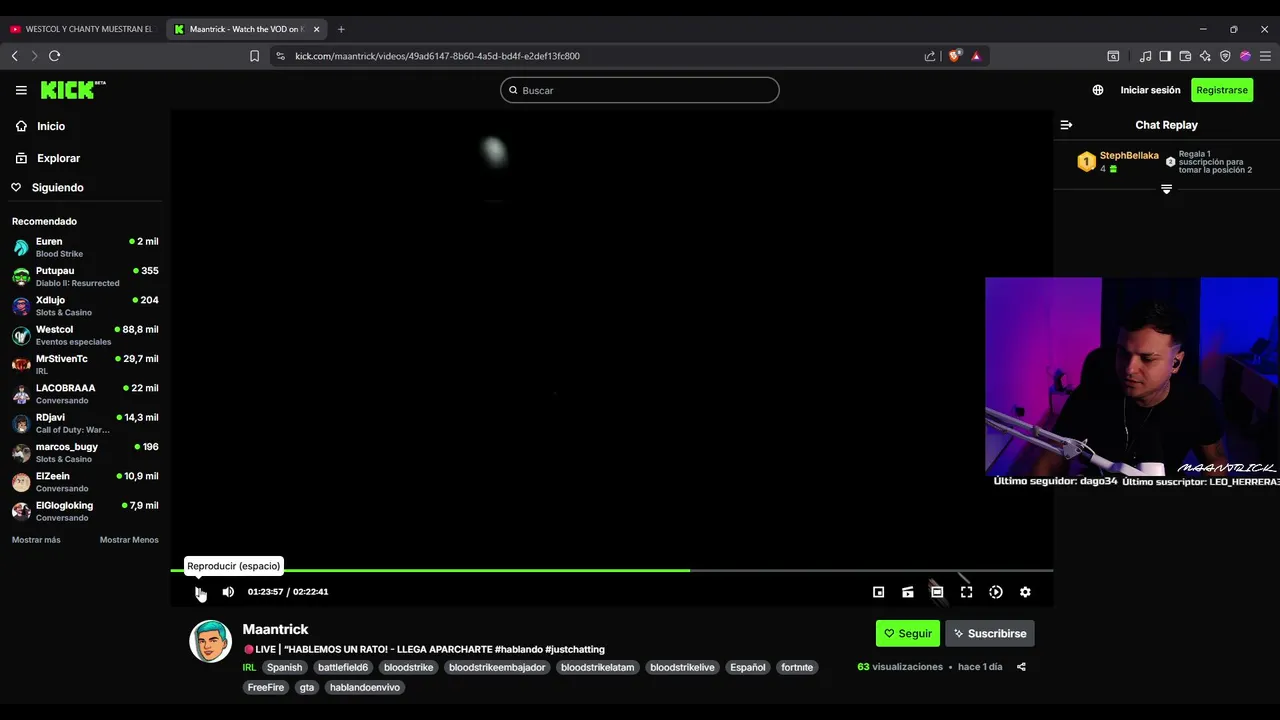Collapse the list with Mostrar Menos
The height and width of the screenshot is (720, 1280).
tap(129, 540)
